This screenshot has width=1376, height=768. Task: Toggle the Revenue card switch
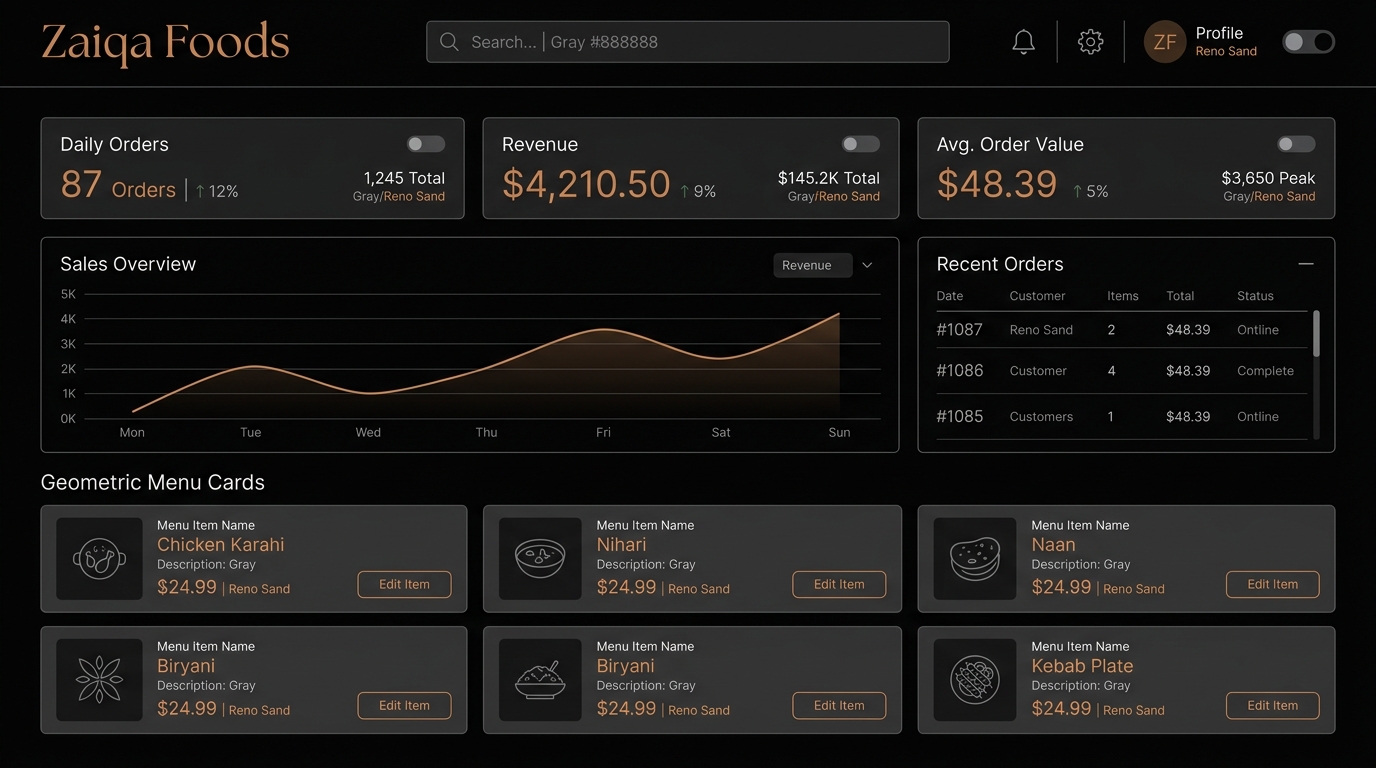(860, 144)
